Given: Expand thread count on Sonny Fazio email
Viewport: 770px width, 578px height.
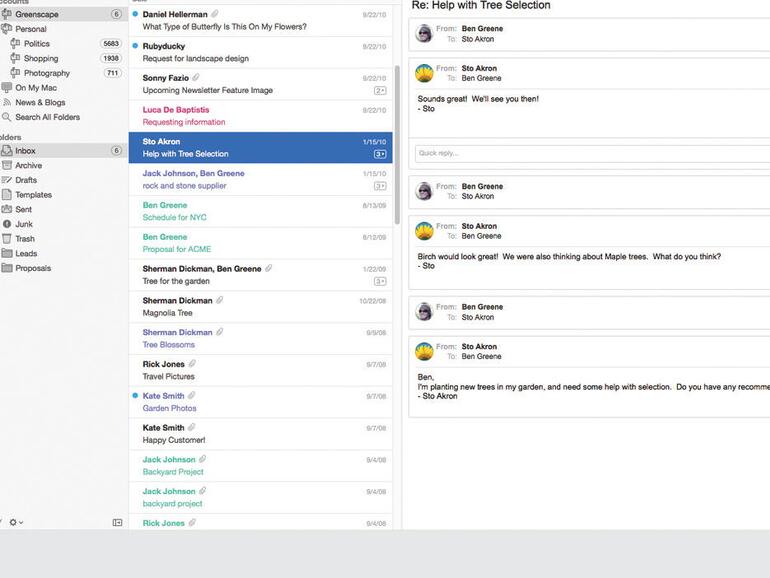Looking at the screenshot, I should click(380, 90).
